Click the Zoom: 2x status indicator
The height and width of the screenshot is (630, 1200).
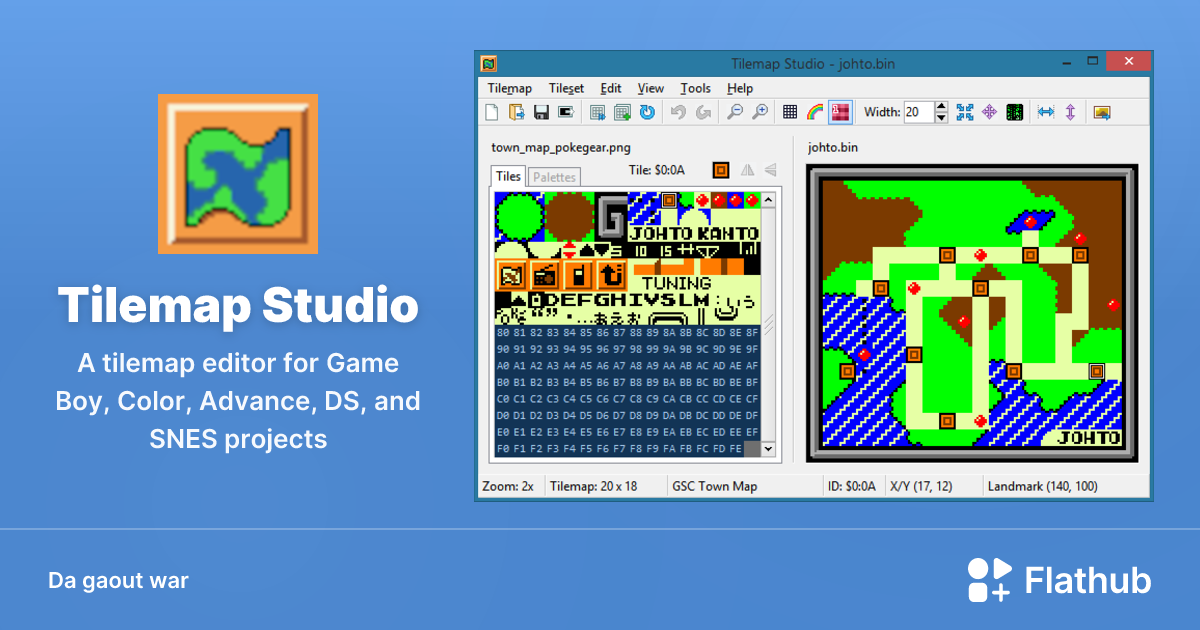[510, 486]
